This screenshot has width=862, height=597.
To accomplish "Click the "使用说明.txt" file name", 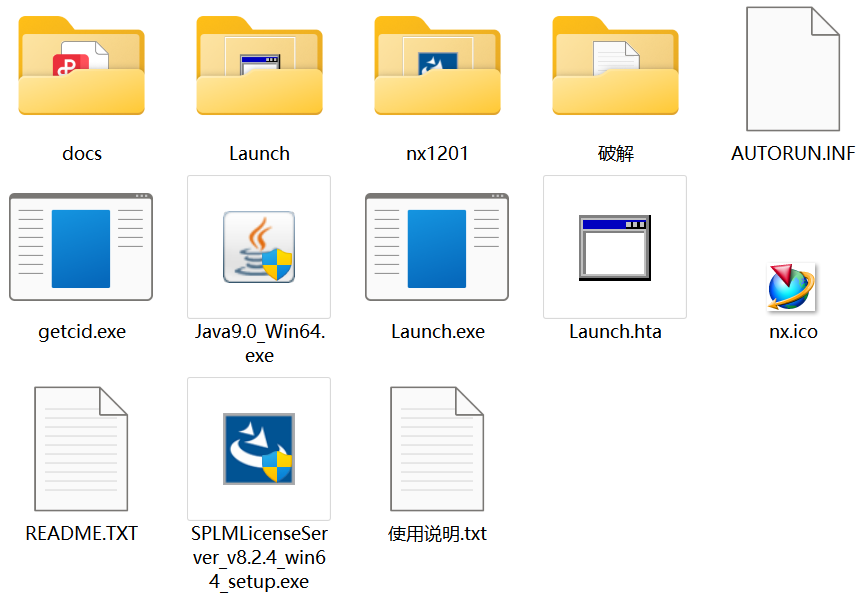I will (438, 533).
